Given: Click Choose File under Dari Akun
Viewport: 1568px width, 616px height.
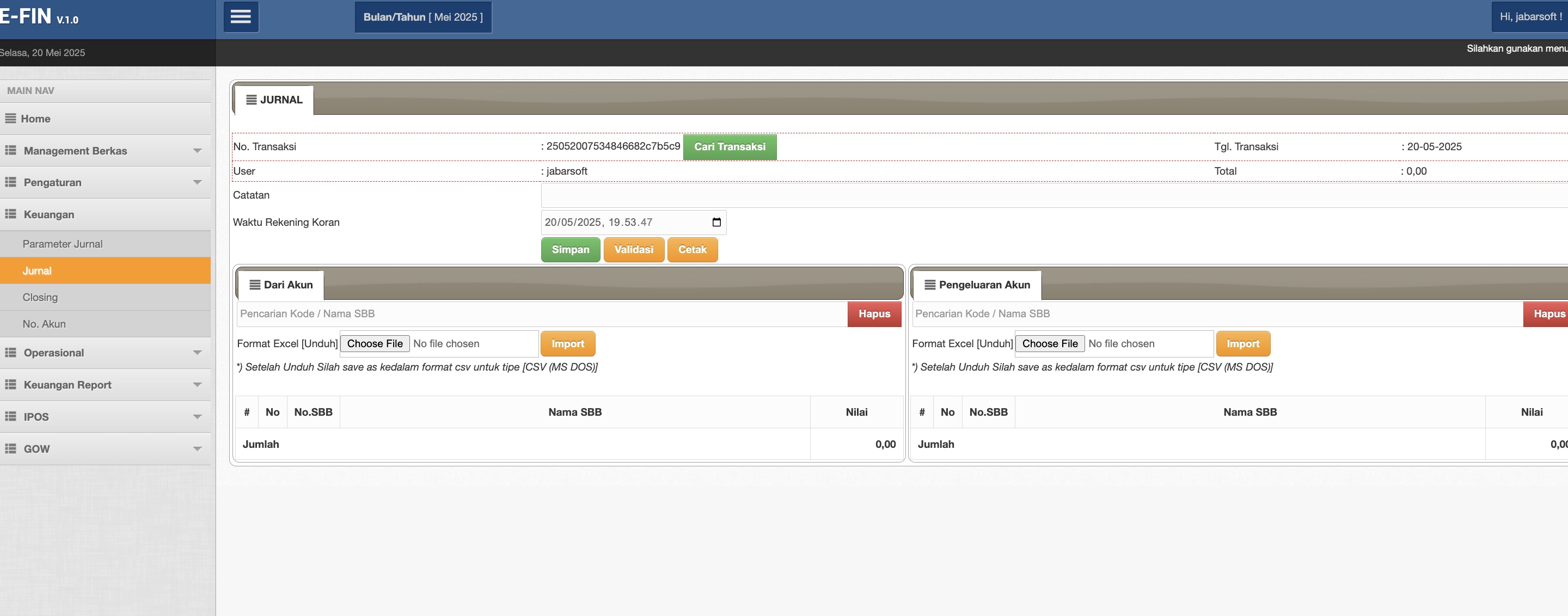Looking at the screenshot, I should click(x=375, y=343).
